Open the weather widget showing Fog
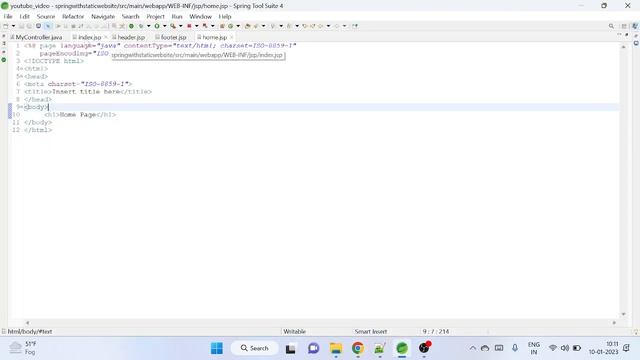Image resolution: width=640 pixels, height=360 pixels. (x=22, y=348)
